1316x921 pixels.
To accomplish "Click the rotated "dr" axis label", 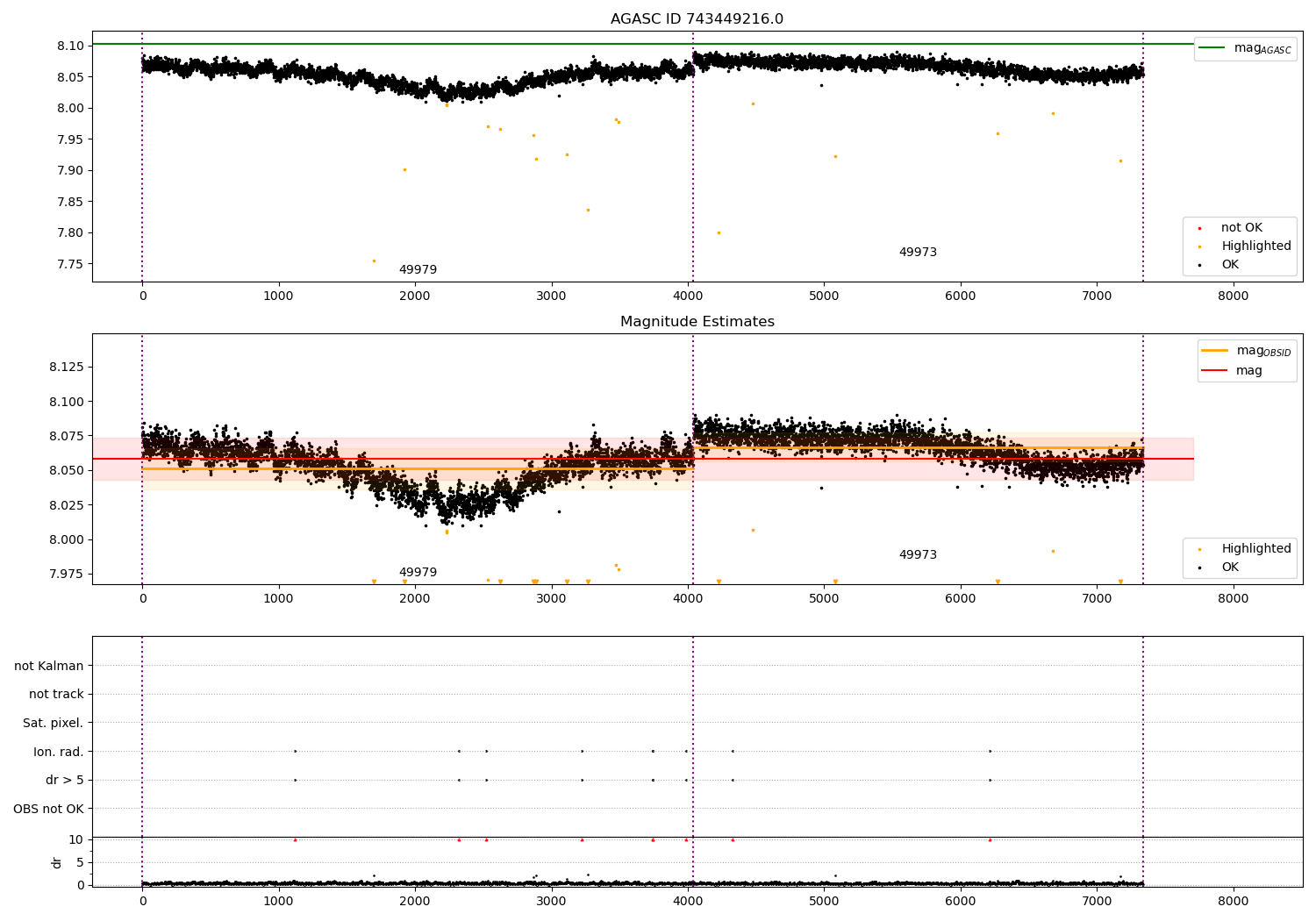I will point(57,862).
